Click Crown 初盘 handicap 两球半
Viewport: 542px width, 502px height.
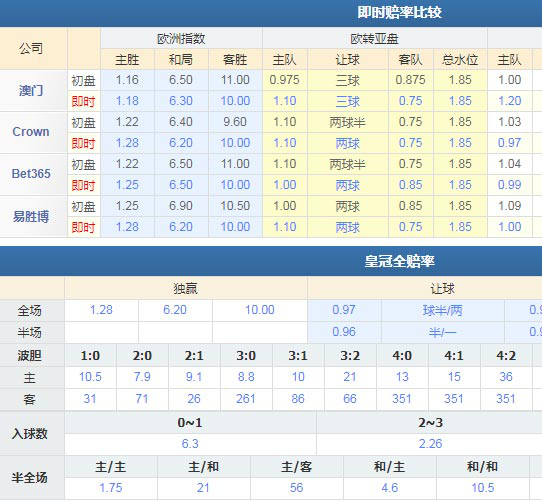pos(348,122)
